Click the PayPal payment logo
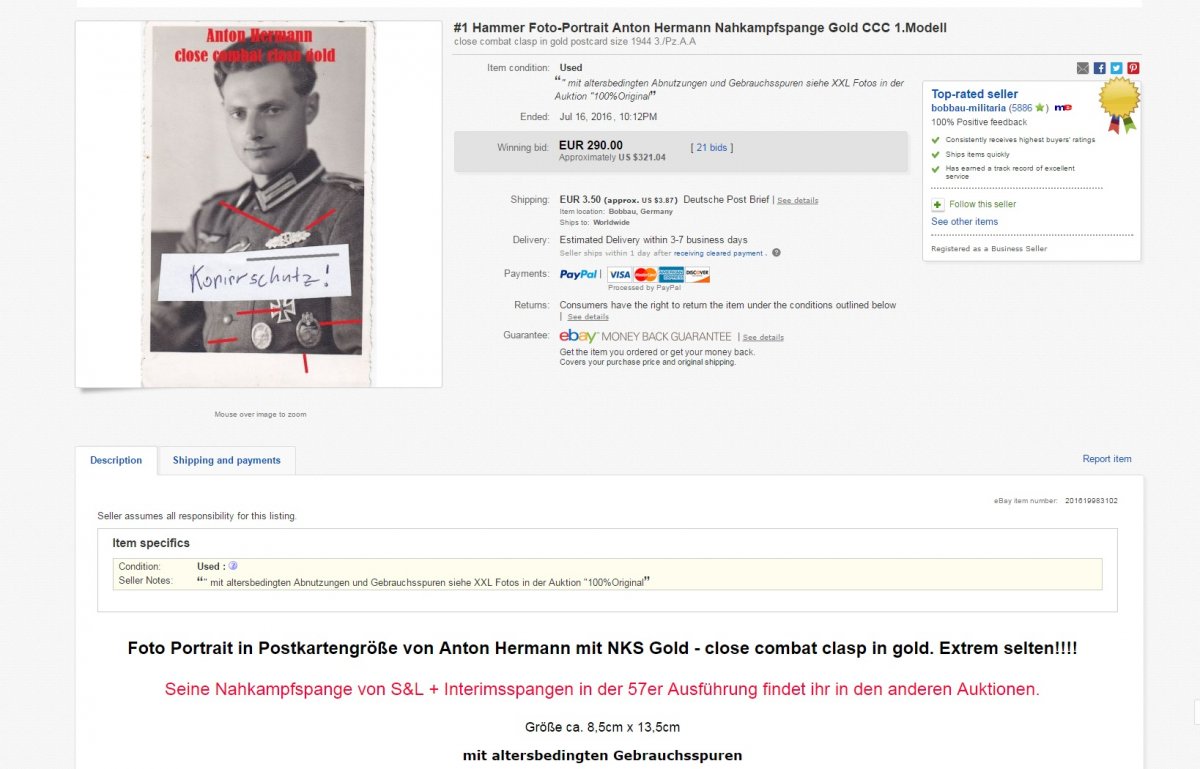The width and height of the screenshot is (1200, 769). (x=579, y=274)
